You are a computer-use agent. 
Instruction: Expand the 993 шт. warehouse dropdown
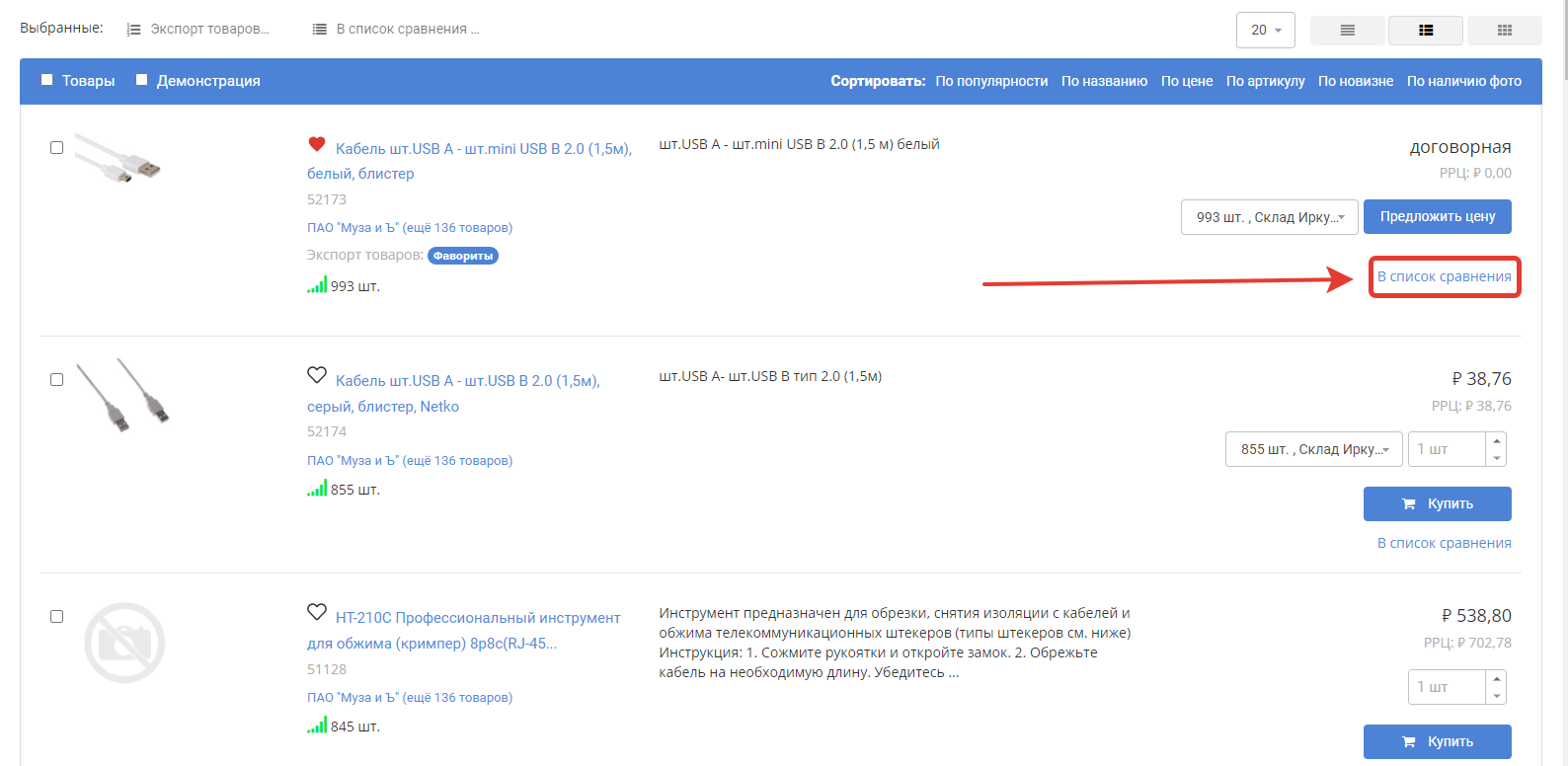coord(1269,217)
